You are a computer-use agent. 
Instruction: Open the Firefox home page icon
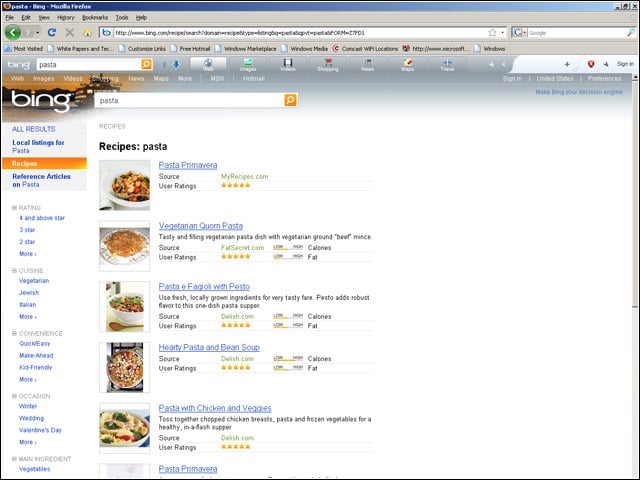click(87, 32)
